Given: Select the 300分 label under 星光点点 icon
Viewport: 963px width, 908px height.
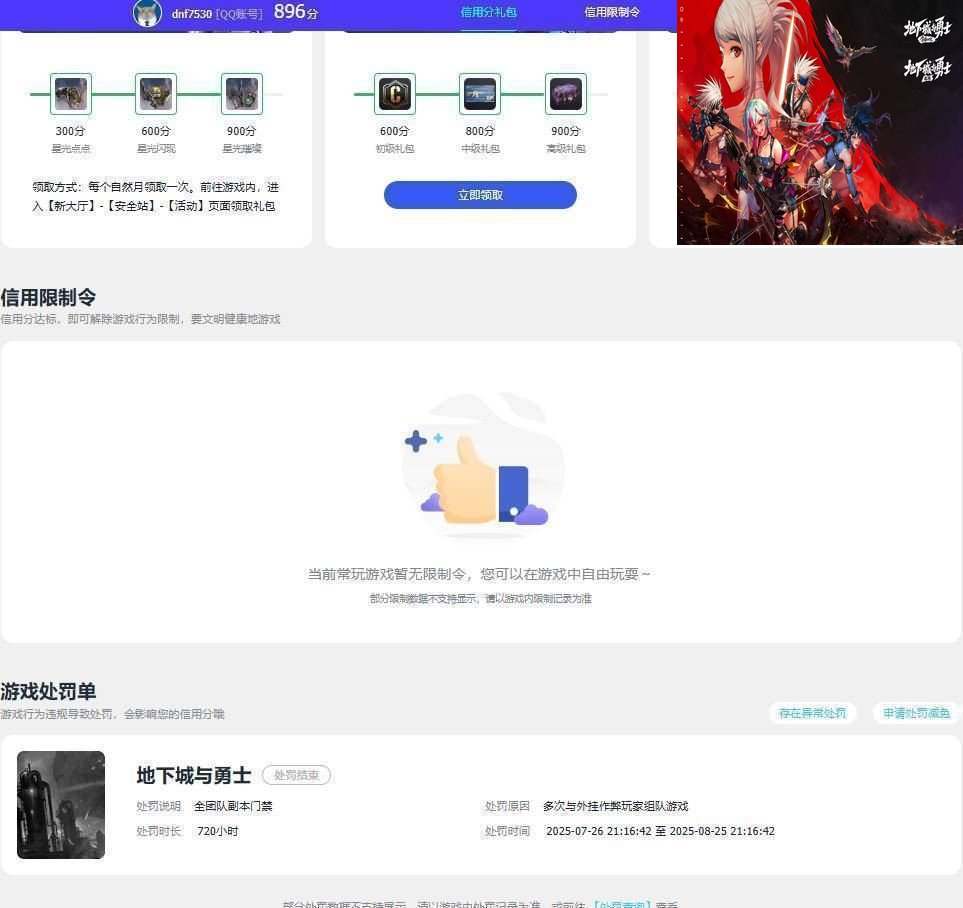Looking at the screenshot, I should (71, 131).
